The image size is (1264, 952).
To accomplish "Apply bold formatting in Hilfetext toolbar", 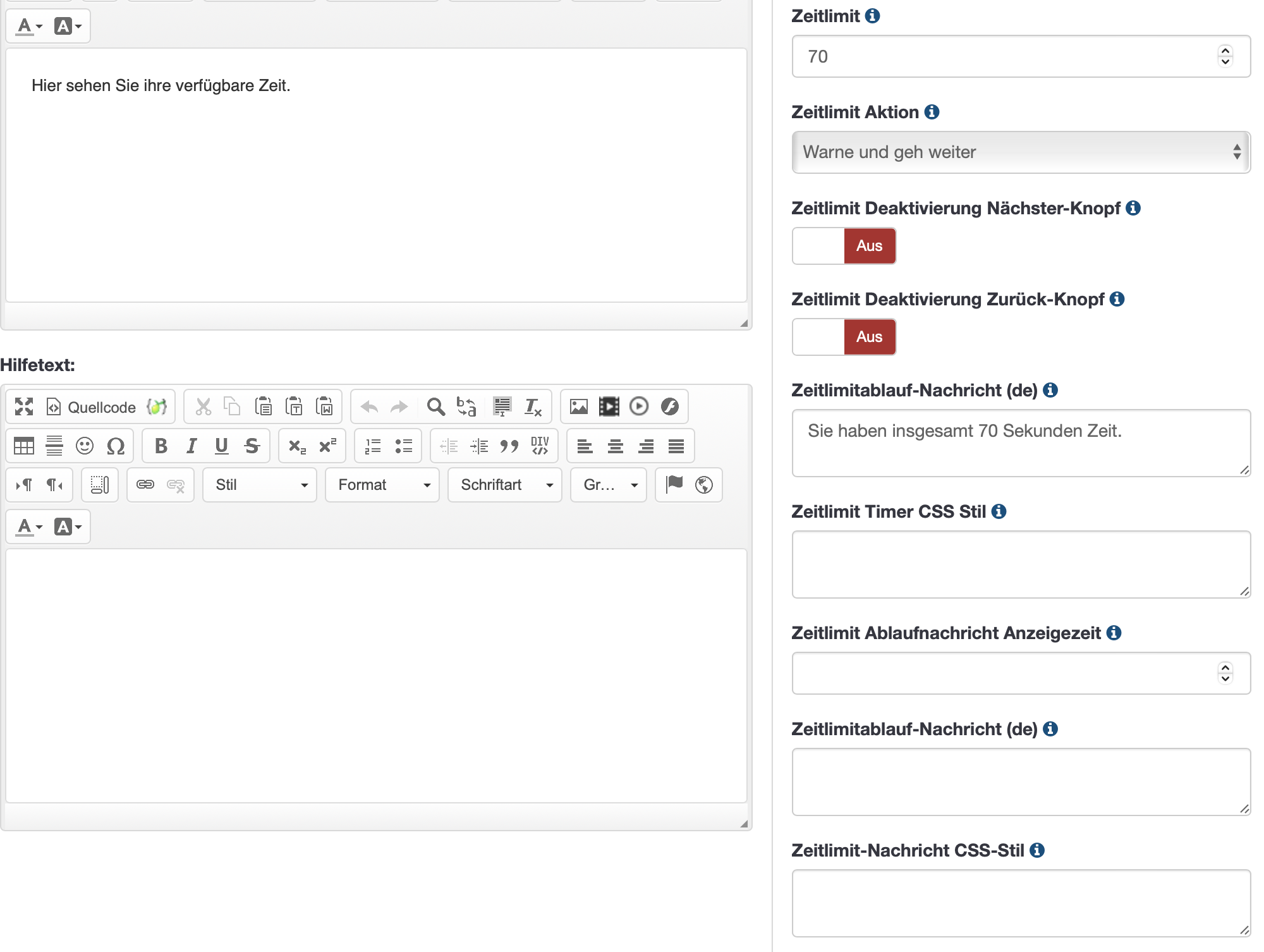I will tap(161, 446).
